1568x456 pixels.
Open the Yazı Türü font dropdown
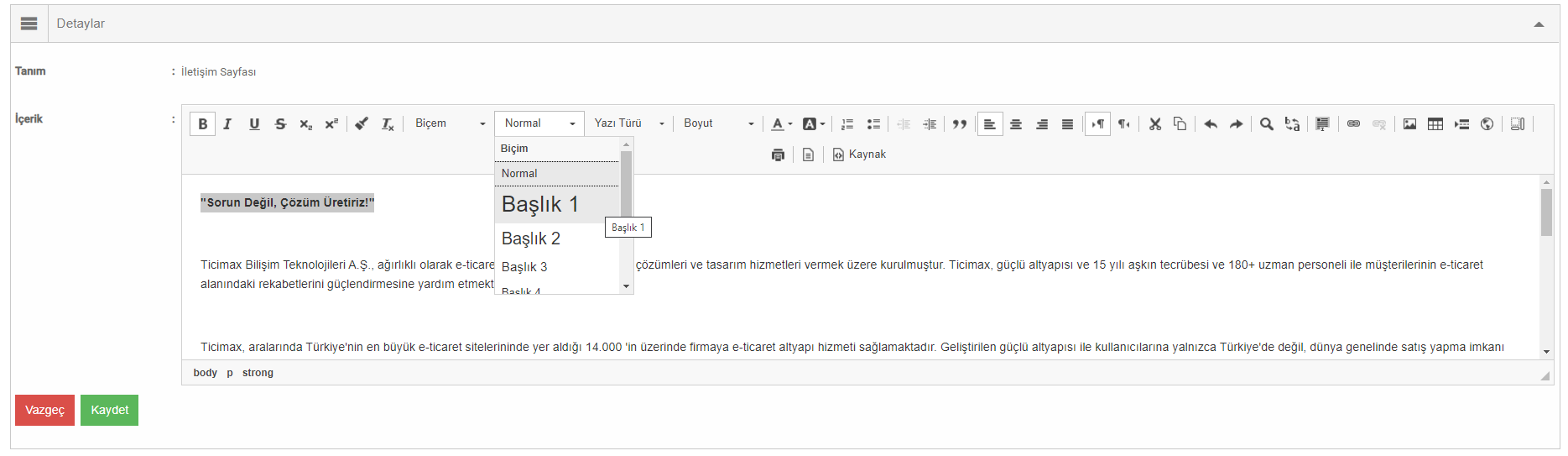[x=629, y=123]
